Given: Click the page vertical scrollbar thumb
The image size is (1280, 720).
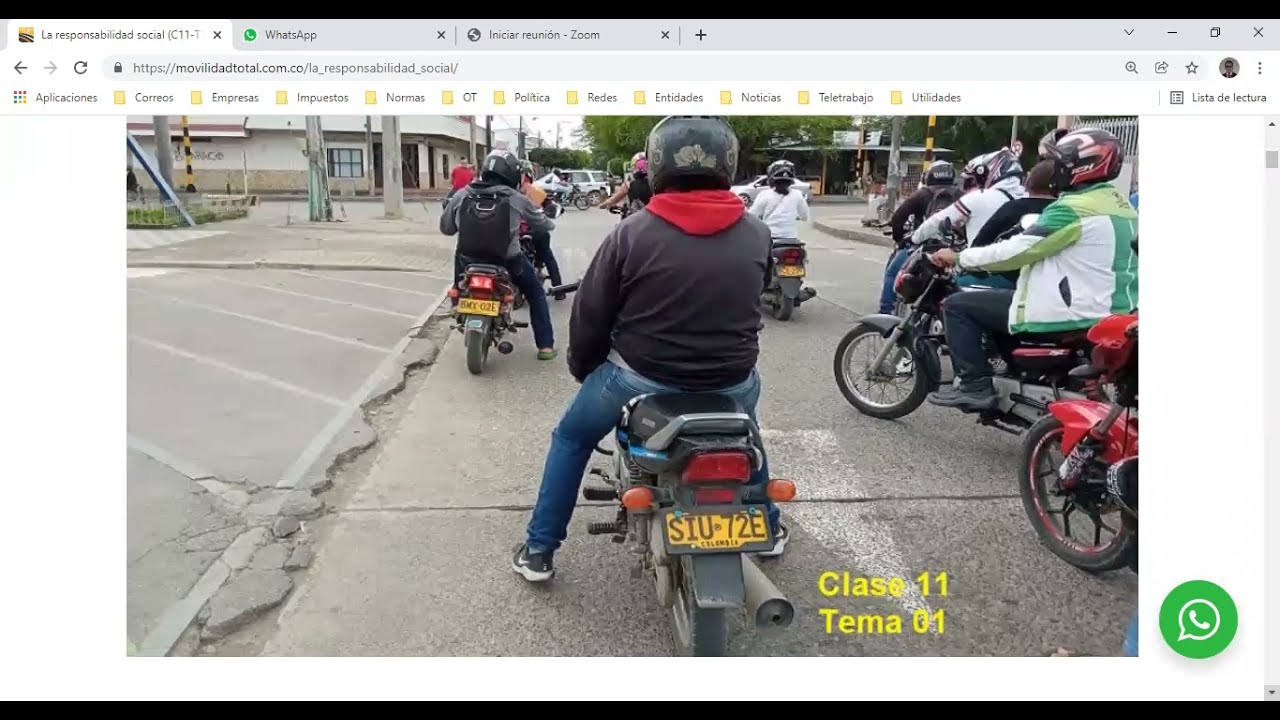Looking at the screenshot, I should 1272,159.
